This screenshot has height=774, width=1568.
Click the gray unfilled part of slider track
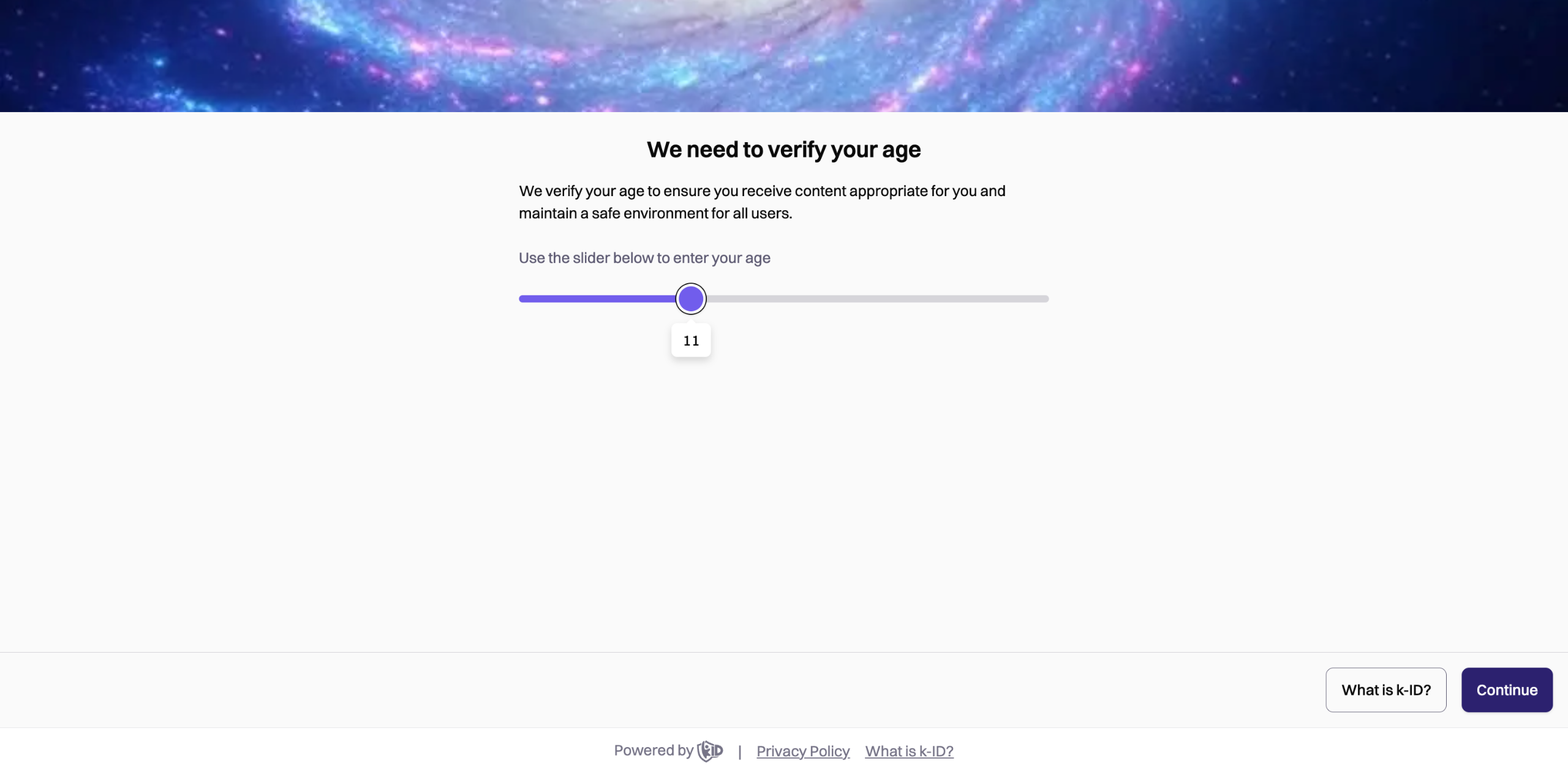tap(876, 299)
